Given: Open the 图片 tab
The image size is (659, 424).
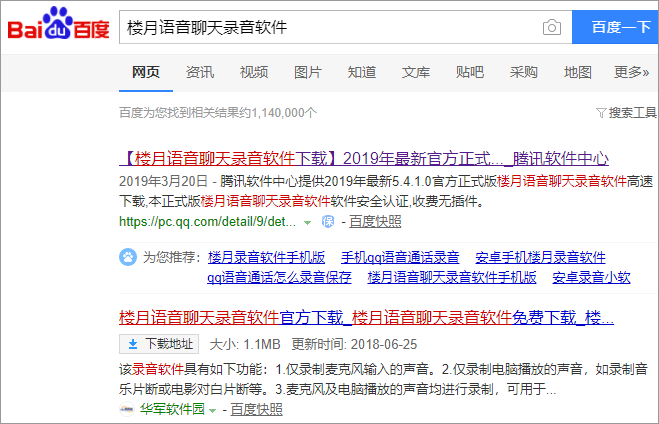Looking at the screenshot, I should (x=308, y=72).
